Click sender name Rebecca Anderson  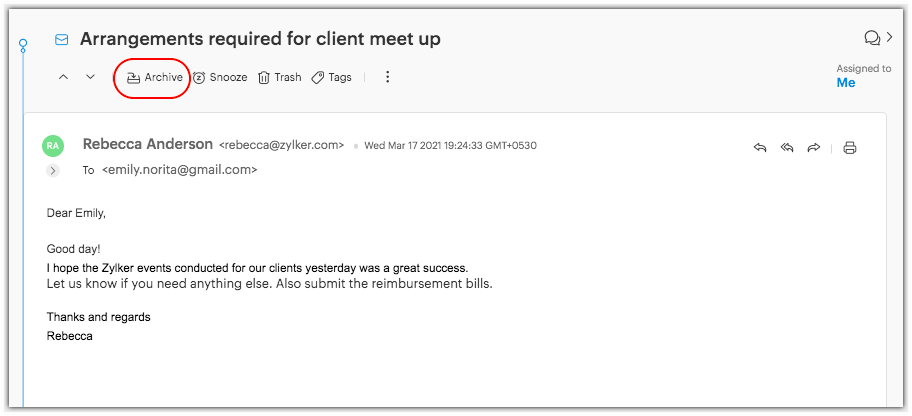point(148,144)
